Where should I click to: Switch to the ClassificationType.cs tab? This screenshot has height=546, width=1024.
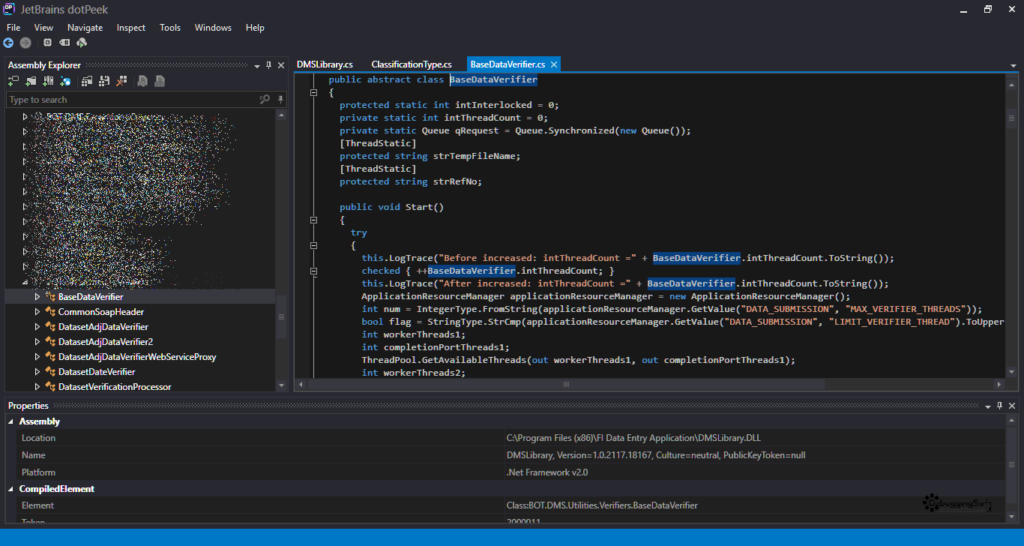tap(411, 64)
